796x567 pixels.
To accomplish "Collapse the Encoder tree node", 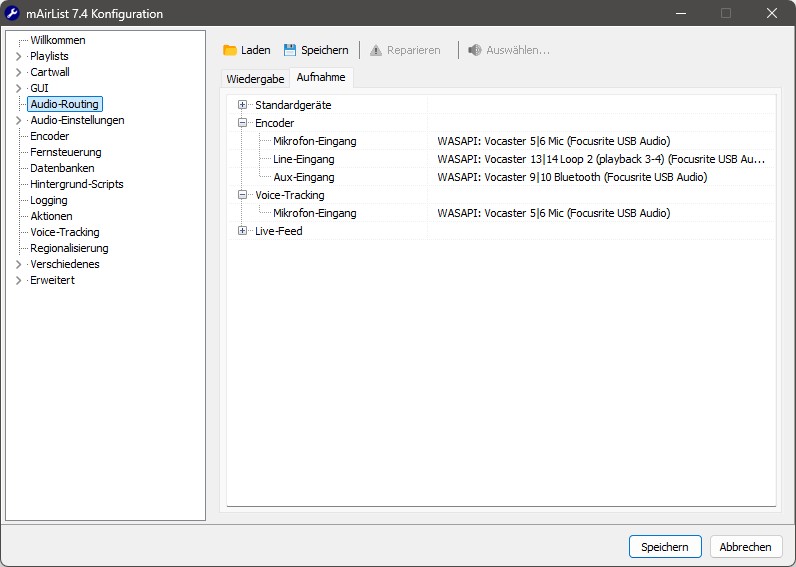I will click(x=242, y=123).
